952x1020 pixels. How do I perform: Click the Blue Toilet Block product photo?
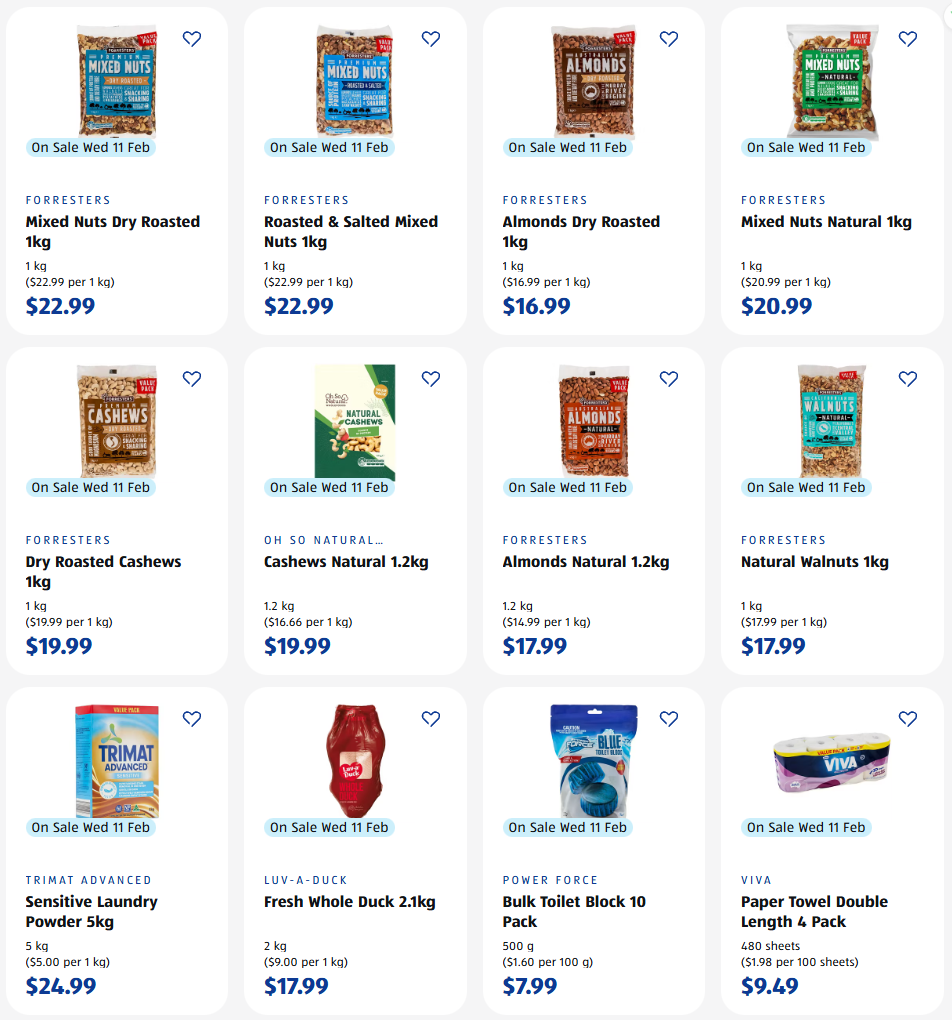pyautogui.click(x=593, y=762)
